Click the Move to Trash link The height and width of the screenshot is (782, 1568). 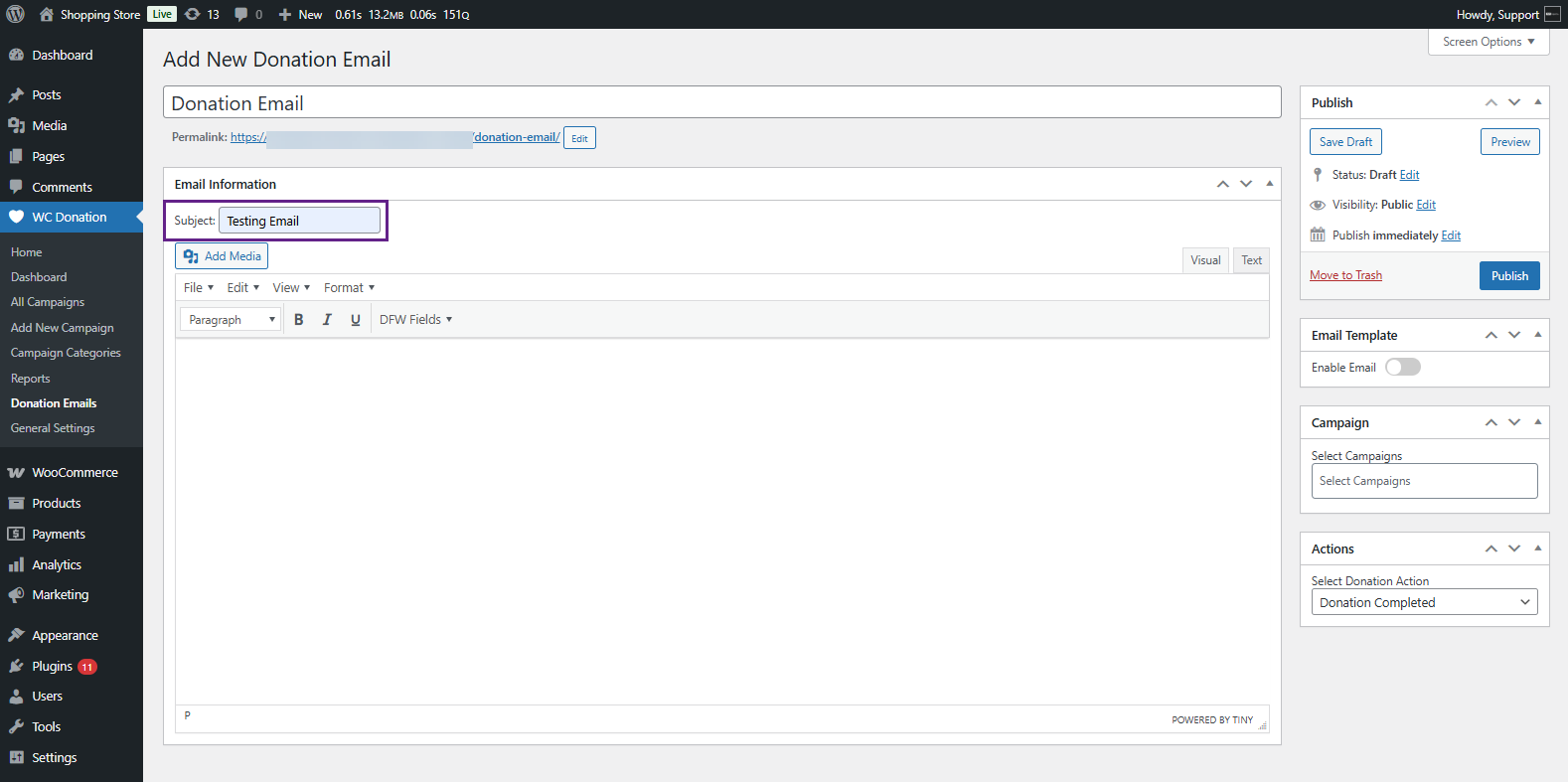pos(1345,275)
